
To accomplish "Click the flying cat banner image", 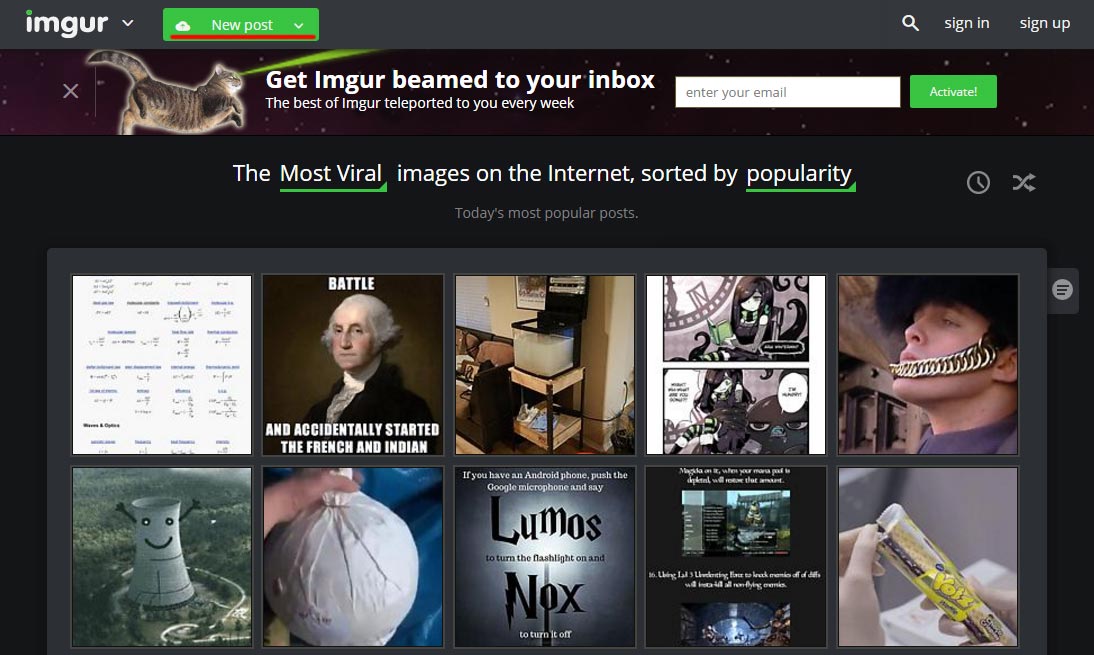I will (x=167, y=91).
